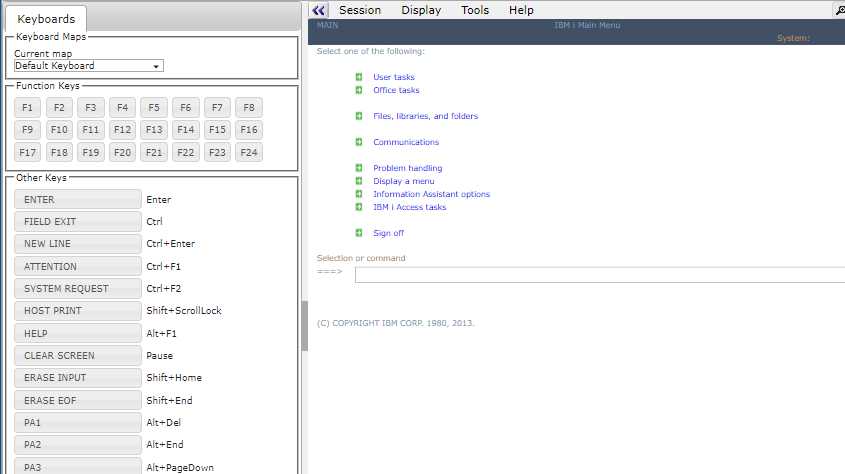Click the green arrow icon beside Office tasks
Image resolution: width=845 pixels, height=474 pixels.
tap(359, 90)
